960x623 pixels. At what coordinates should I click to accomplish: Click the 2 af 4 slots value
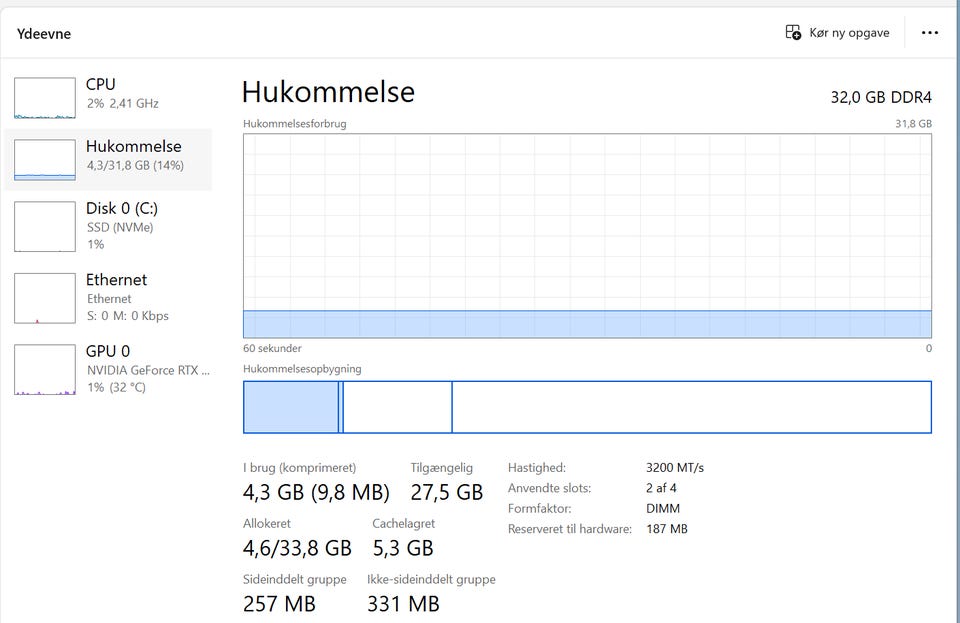(x=661, y=488)
